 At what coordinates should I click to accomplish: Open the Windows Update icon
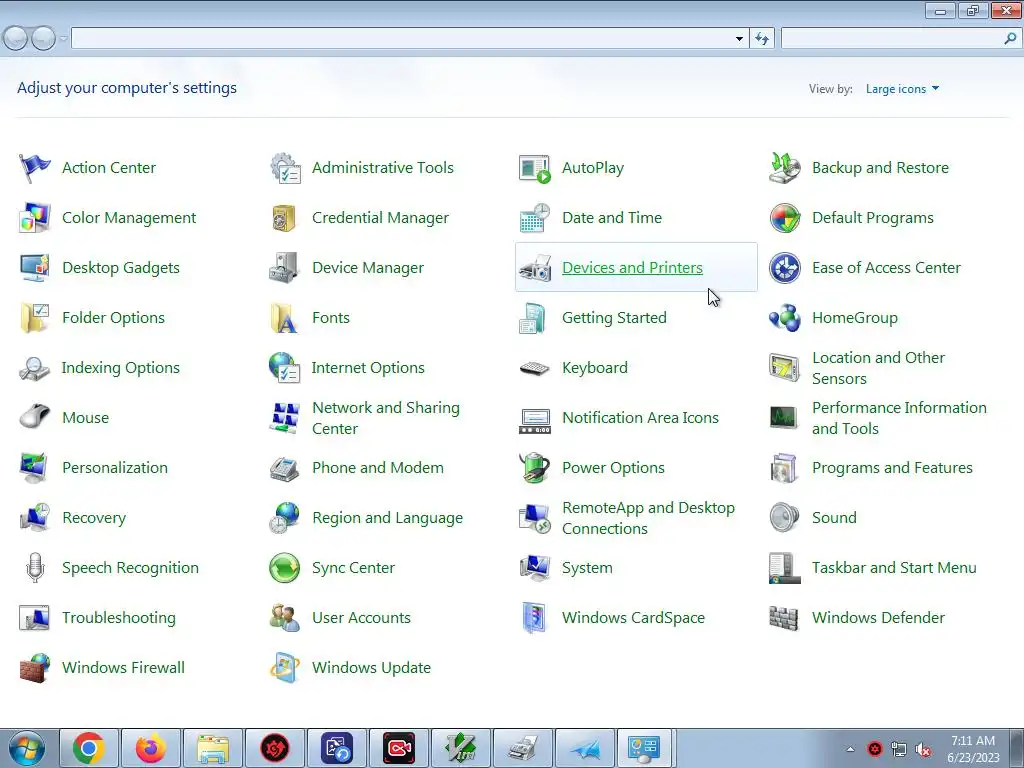[285, 668]
